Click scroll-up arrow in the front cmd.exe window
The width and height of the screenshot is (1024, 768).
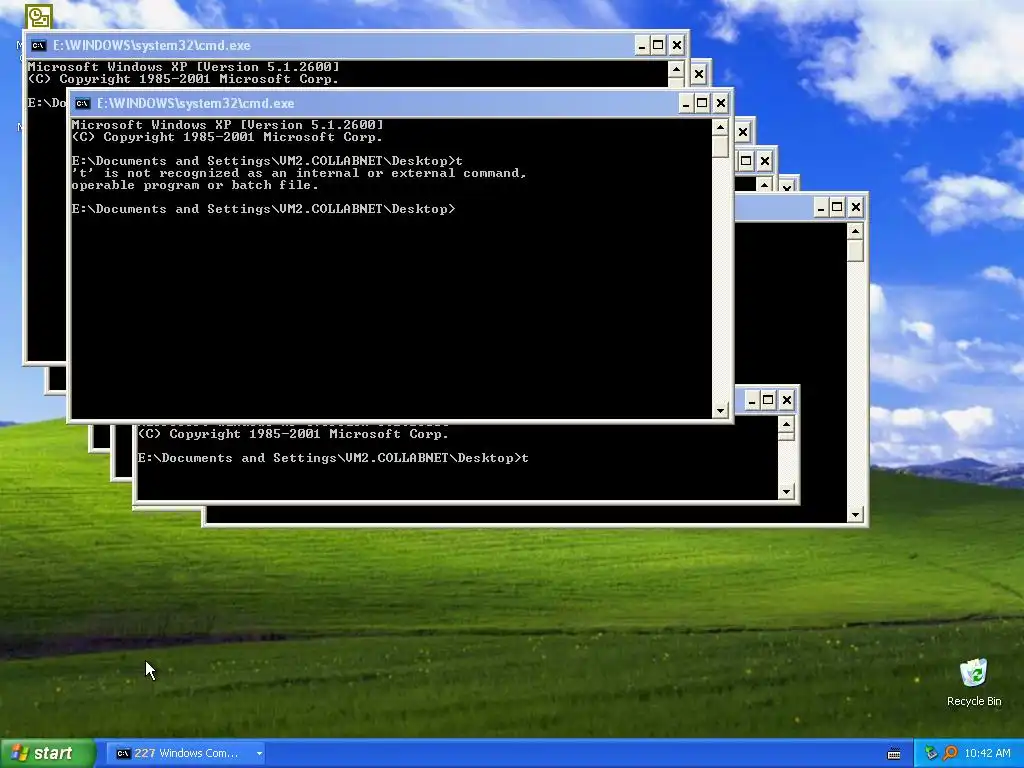point(720,127)
